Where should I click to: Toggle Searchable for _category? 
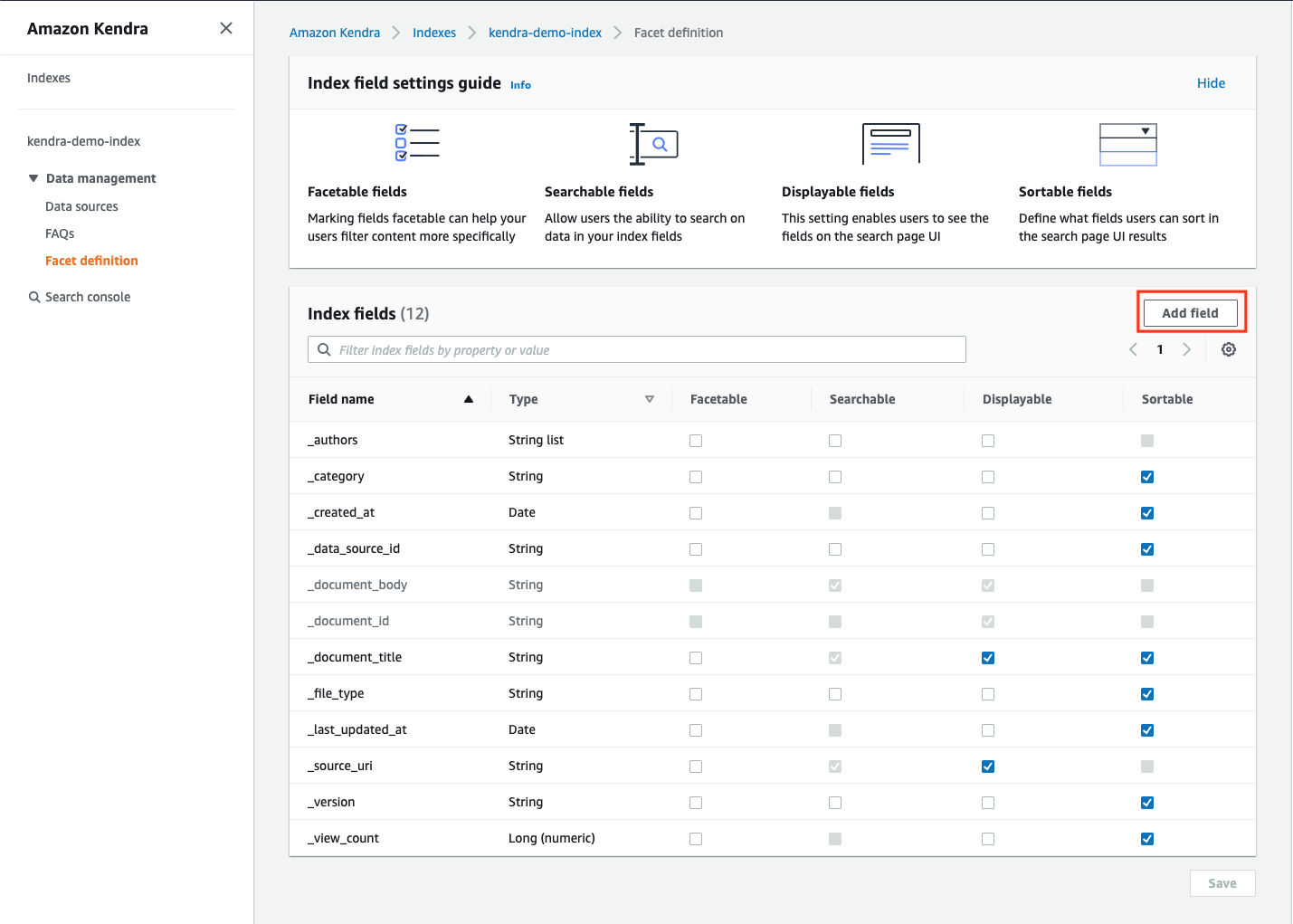coord(835,477)
